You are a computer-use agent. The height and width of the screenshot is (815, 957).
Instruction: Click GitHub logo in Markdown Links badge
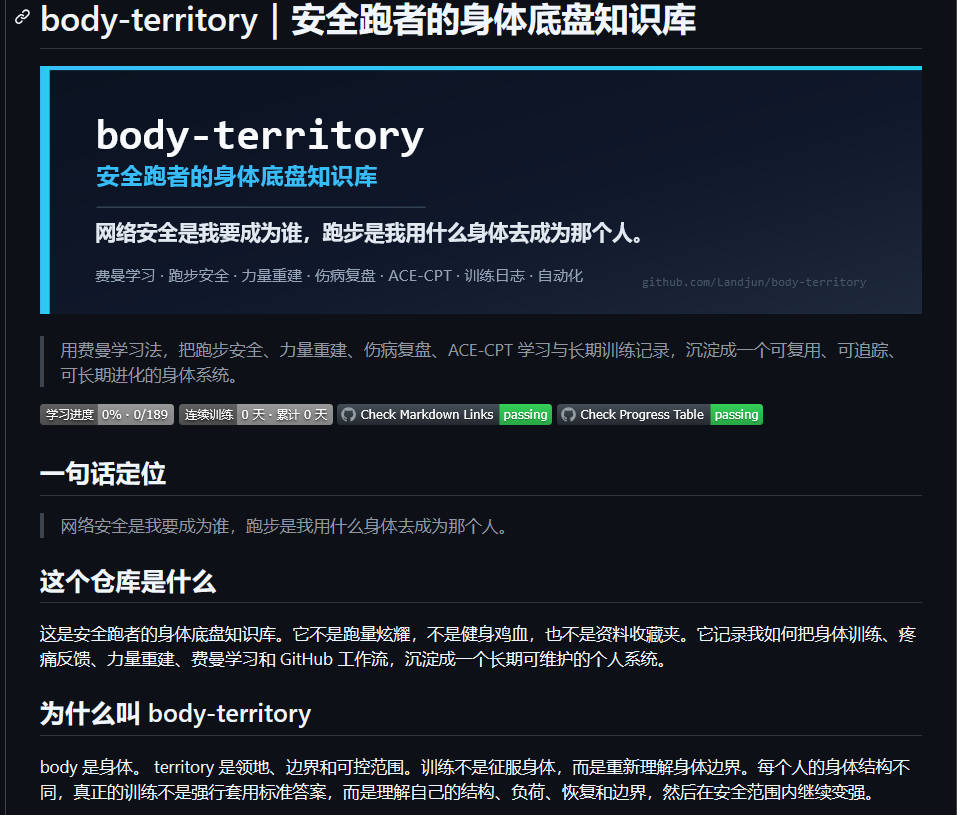point(348,415)
